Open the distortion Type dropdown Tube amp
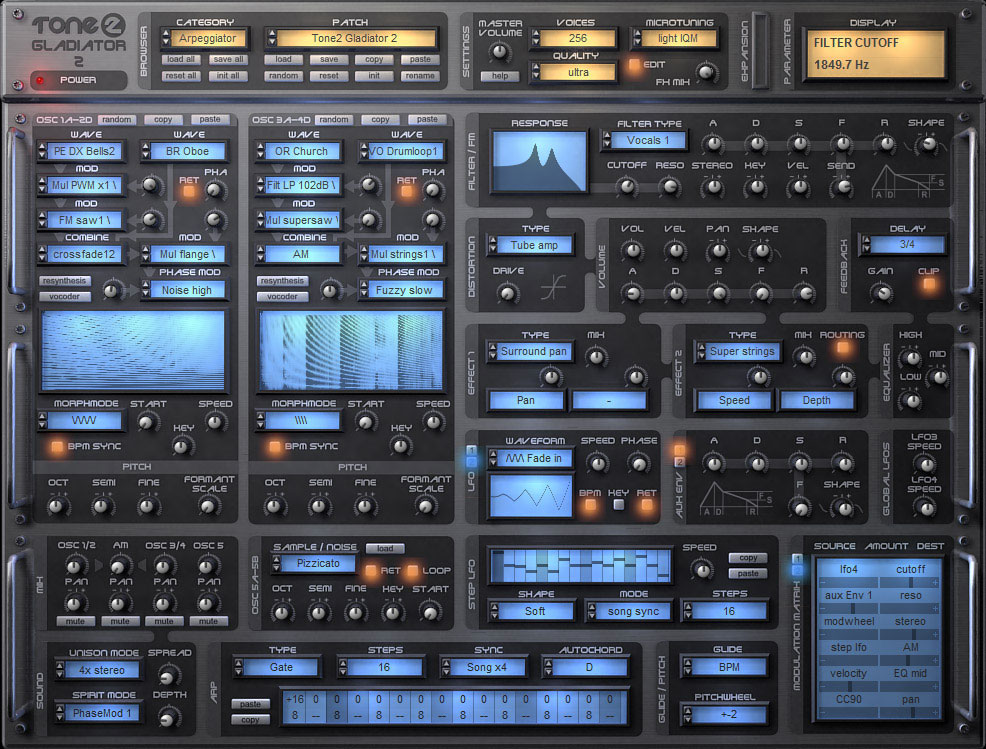The width and height of the screenshot is (986, 749). 530,245
